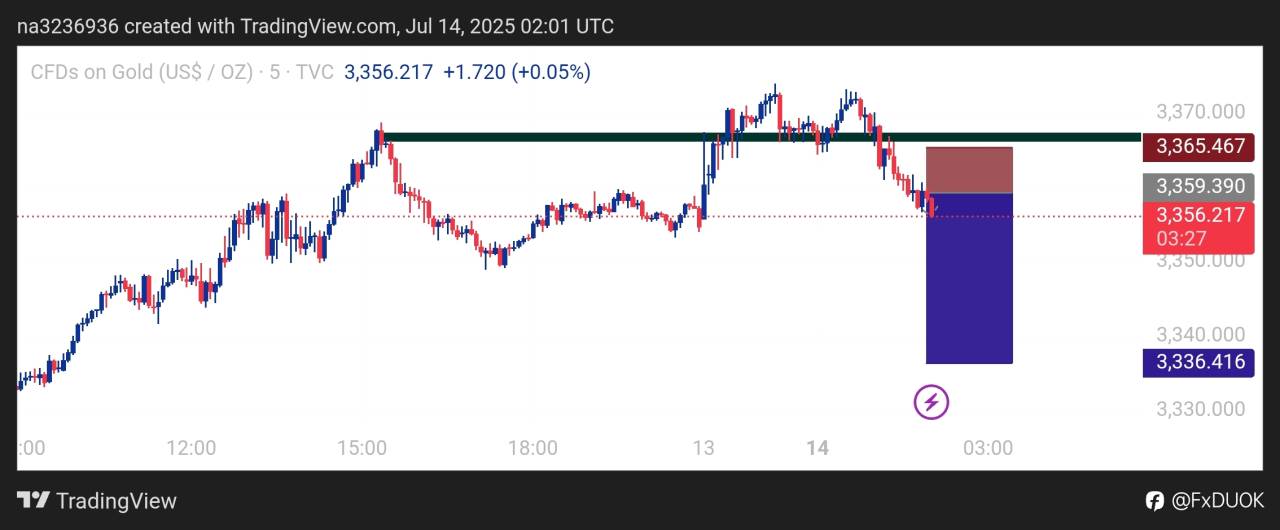Select the blue profit target zone
This screenshot has height=530, width=1280.
[x=969, y=278]
